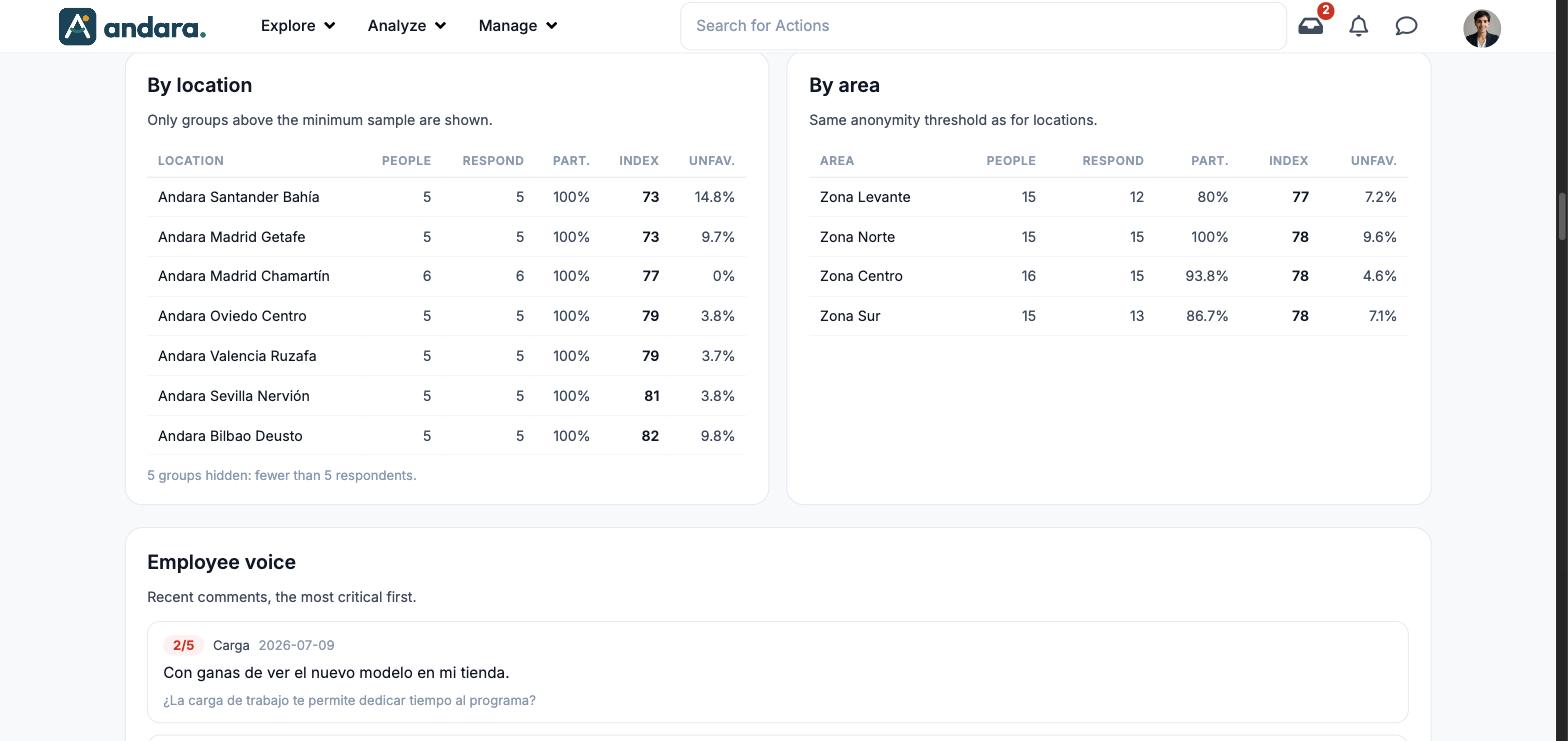Open user profile avatar
Screen dimensions: 1568x741
pyautogui.click(x=1482, y=28)
